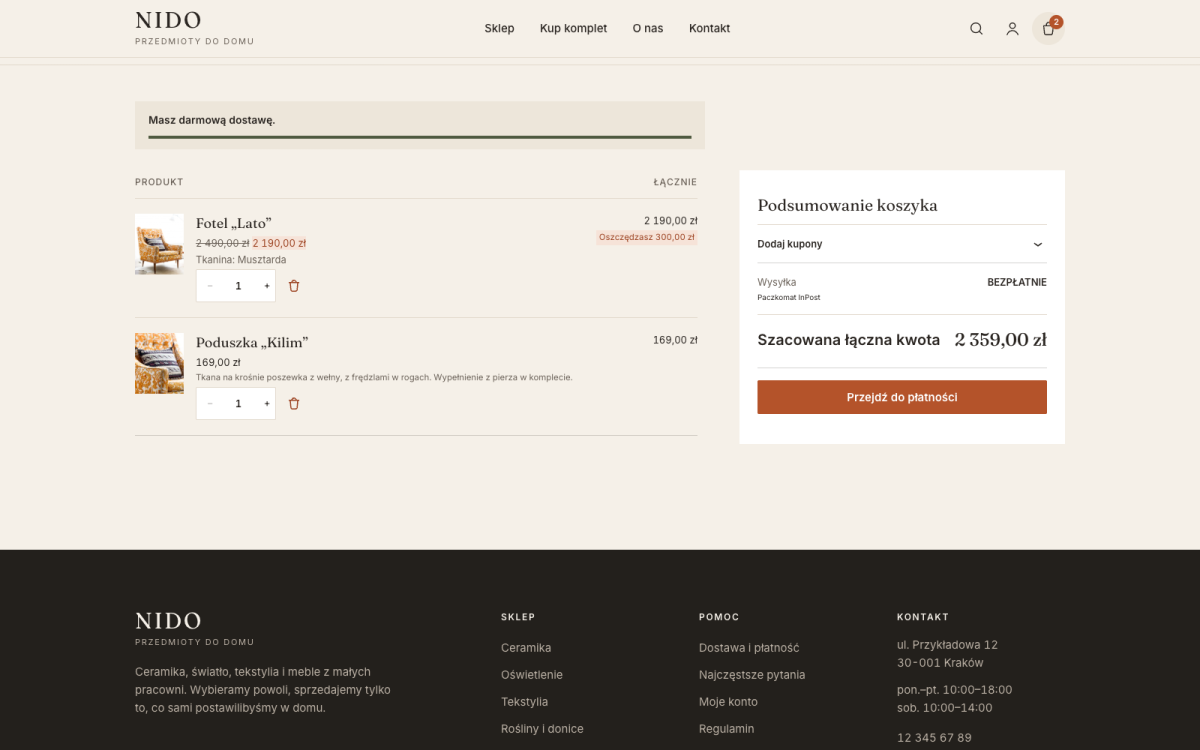The image size is (1200, 750).
Task: Click the Masz darmową dostawę notice text
Action: click(x=212, y=120)
